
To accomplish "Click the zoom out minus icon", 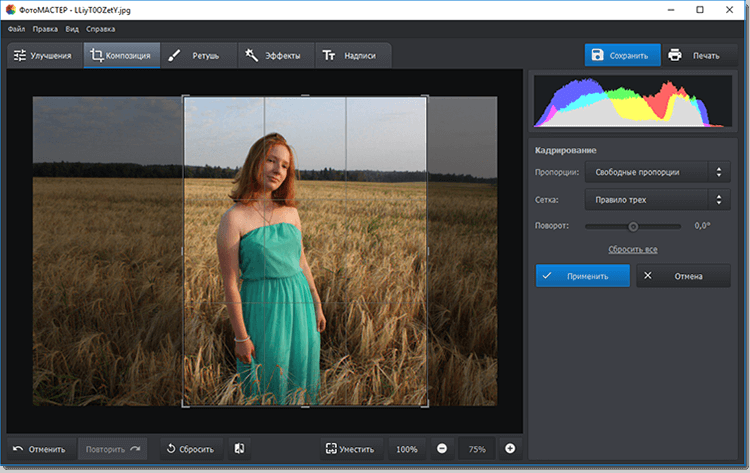I will [x=442, y=449].
